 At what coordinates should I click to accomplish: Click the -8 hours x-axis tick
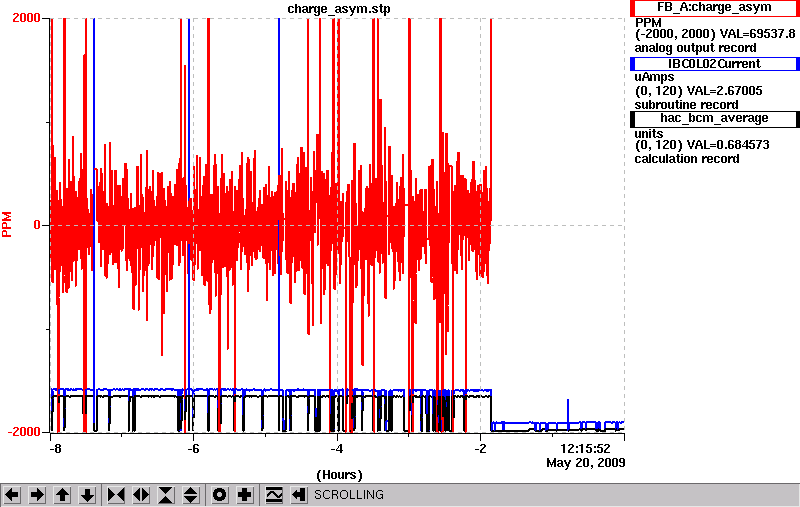[55, 449]
